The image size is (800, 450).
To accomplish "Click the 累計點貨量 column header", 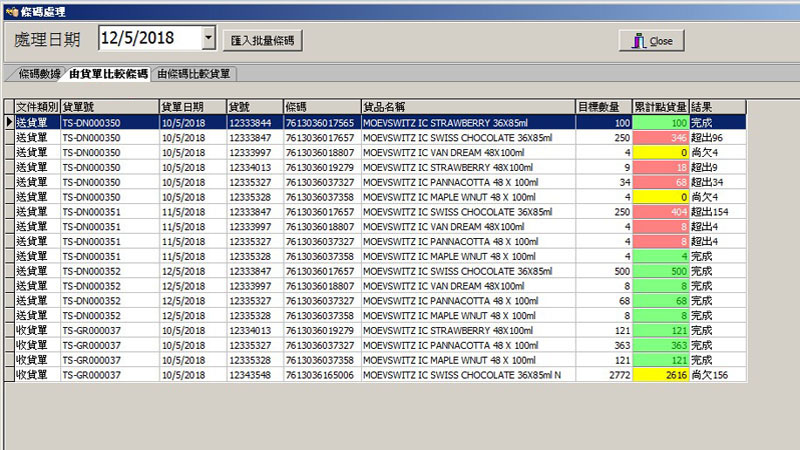I will pyautogui.click(x=660, y=106).
